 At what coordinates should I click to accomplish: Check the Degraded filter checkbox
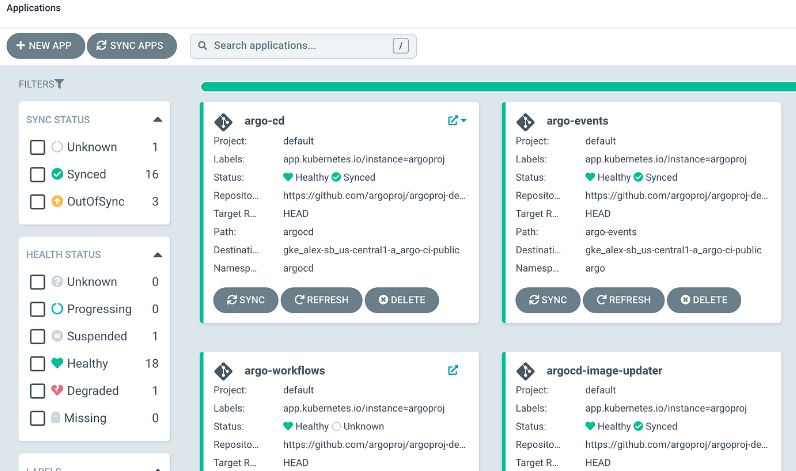[38, 391]
